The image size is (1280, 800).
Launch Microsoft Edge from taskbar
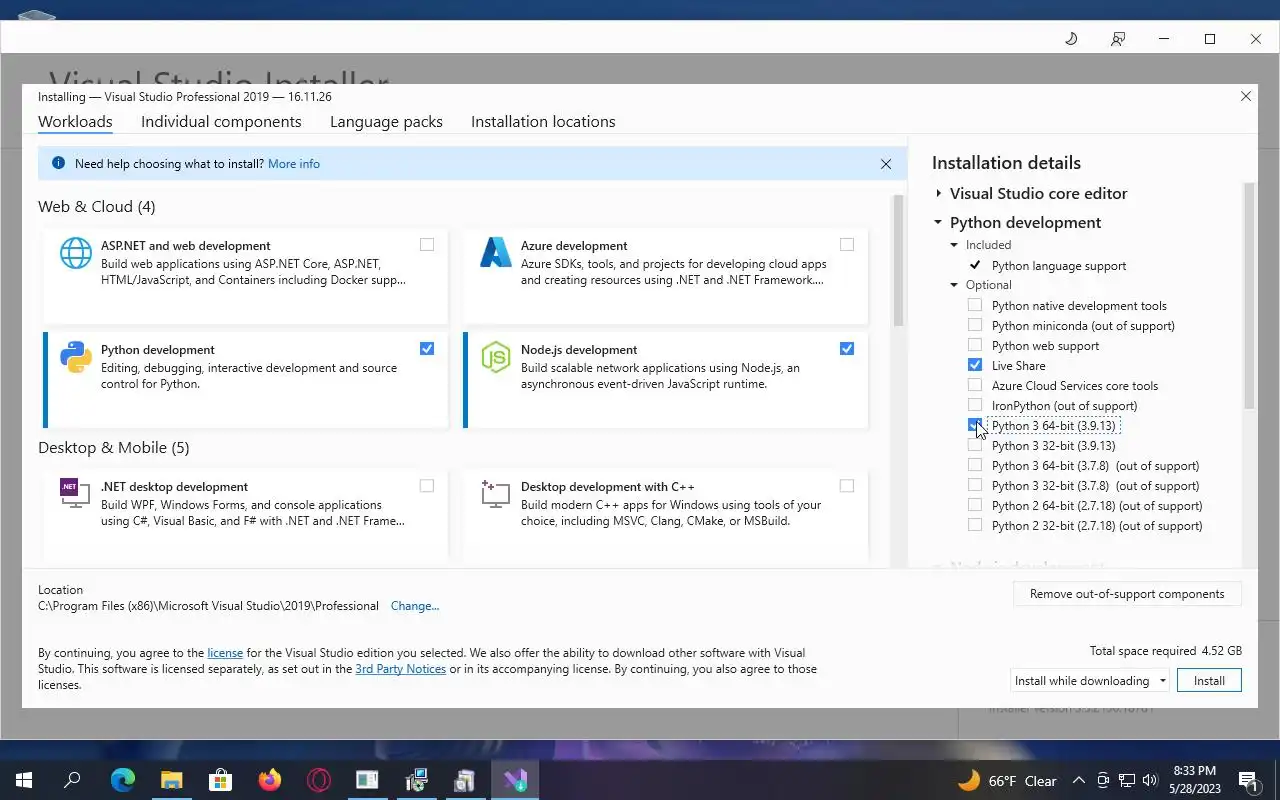(x=122, y=780)
